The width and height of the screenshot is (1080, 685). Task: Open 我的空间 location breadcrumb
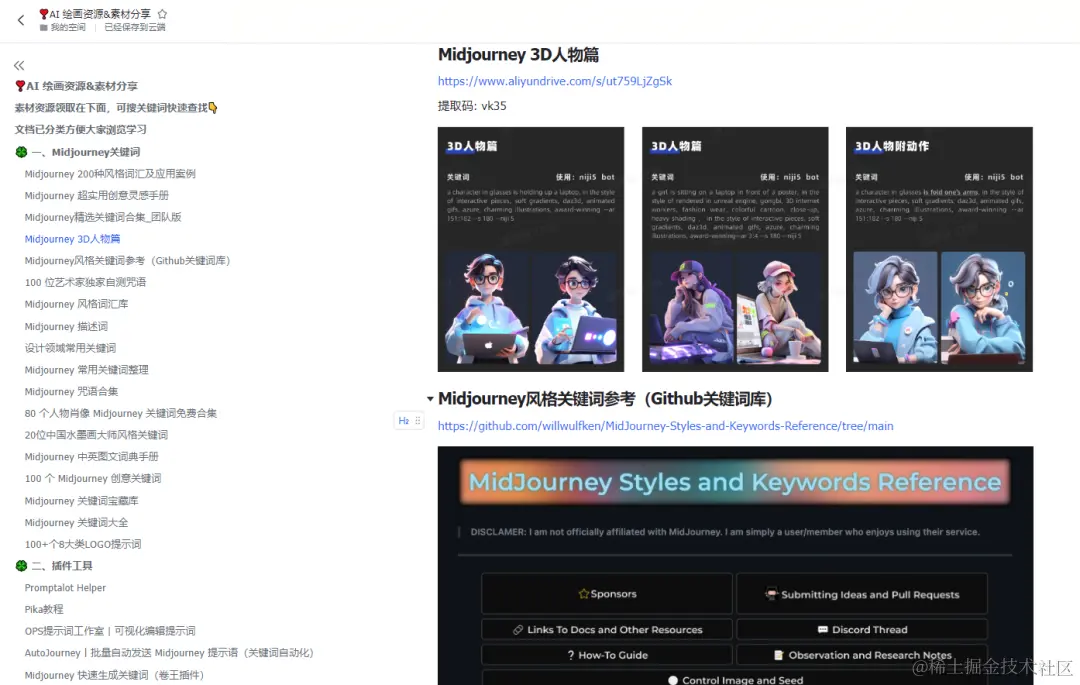(x=63, y=28)
